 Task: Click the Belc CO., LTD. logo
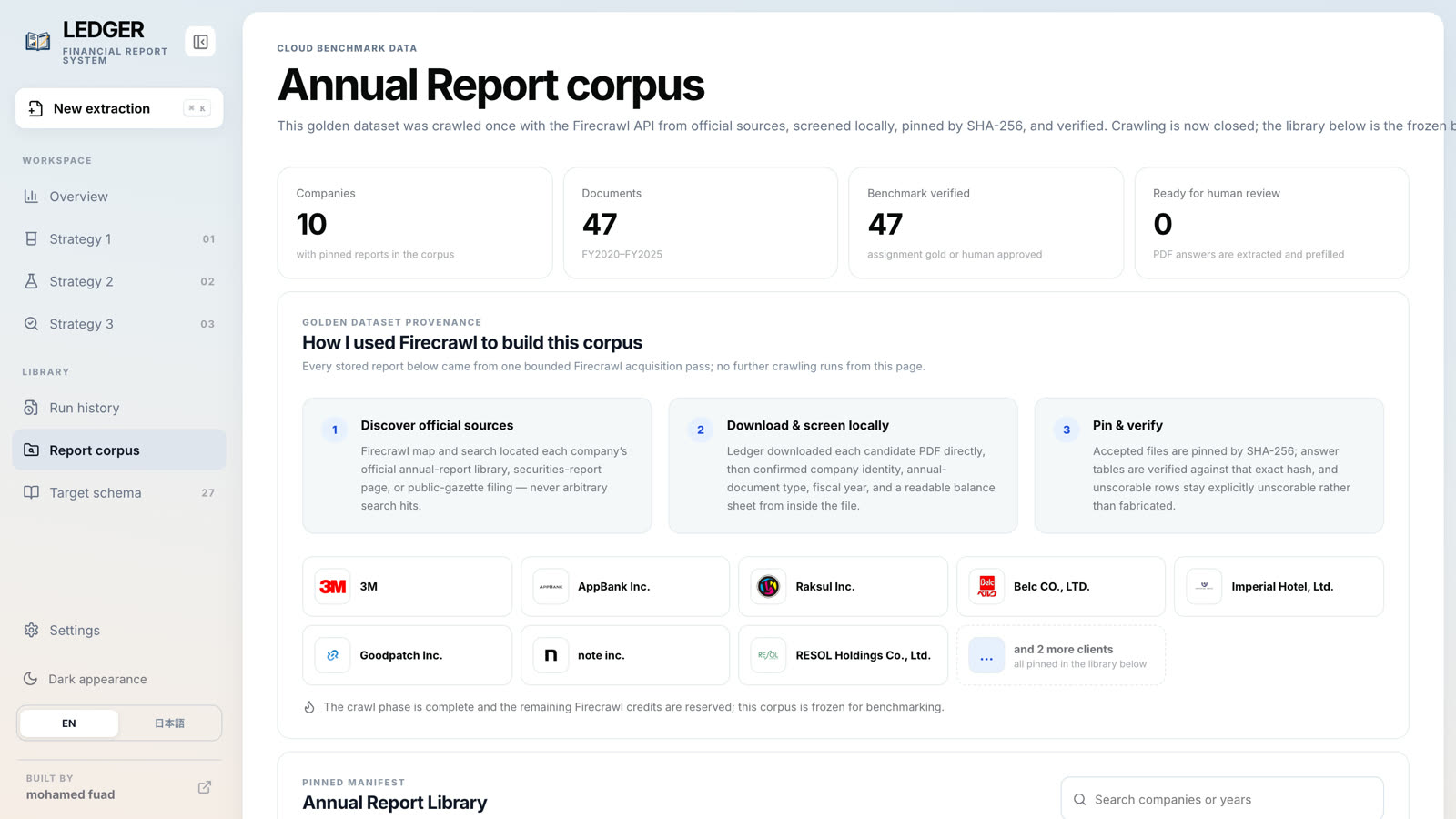click(986, 587)
